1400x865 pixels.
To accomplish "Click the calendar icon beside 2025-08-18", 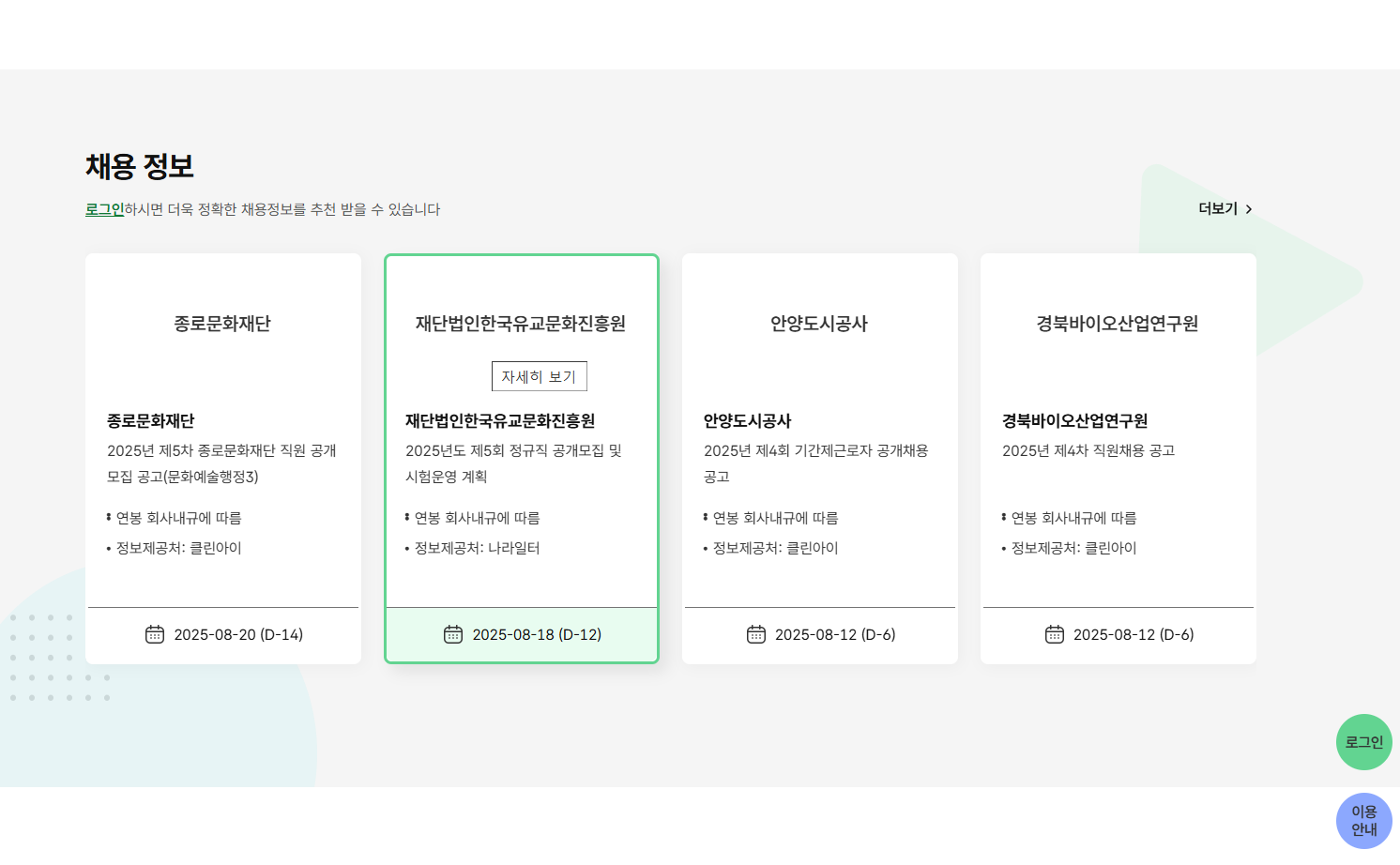I will tap(453, 634).
